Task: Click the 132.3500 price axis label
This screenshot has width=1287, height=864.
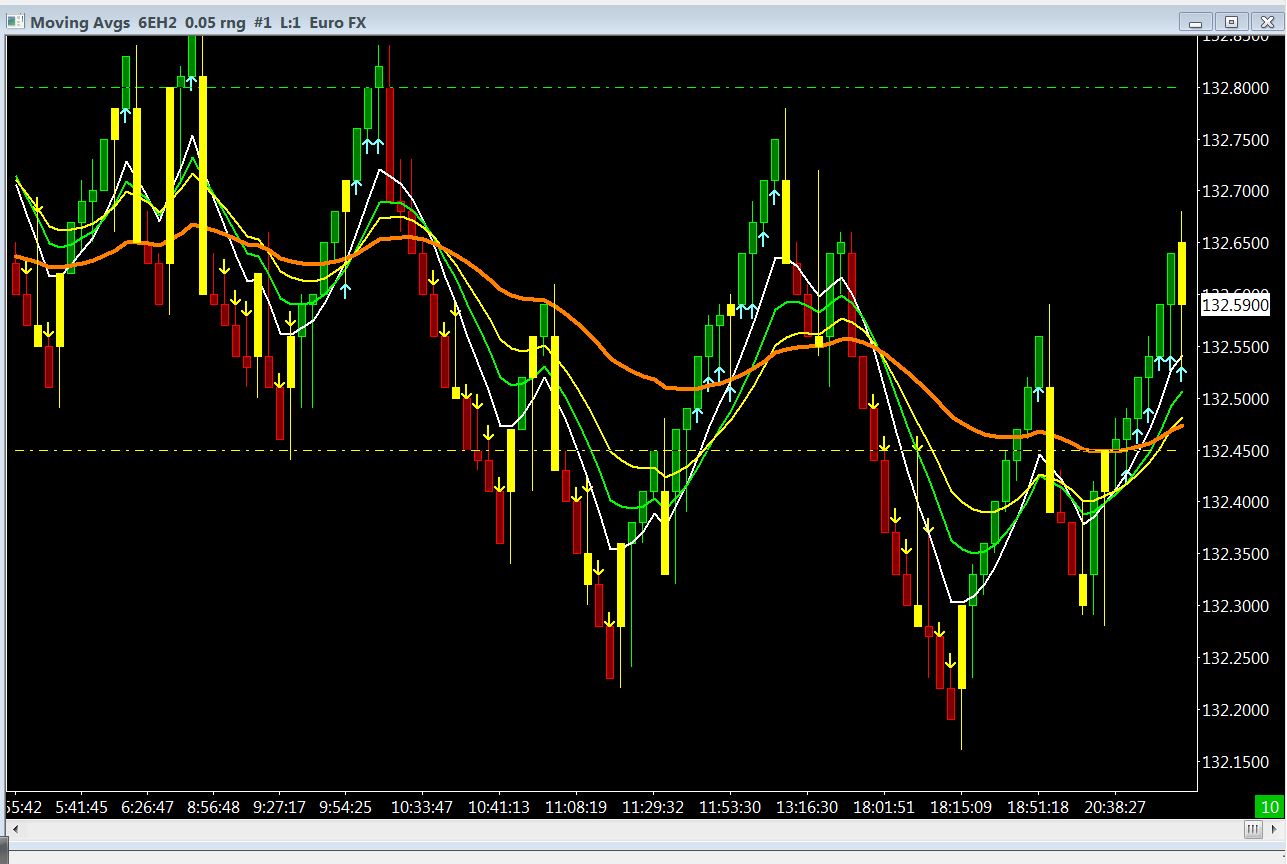Action: [x=1235, y=554]
